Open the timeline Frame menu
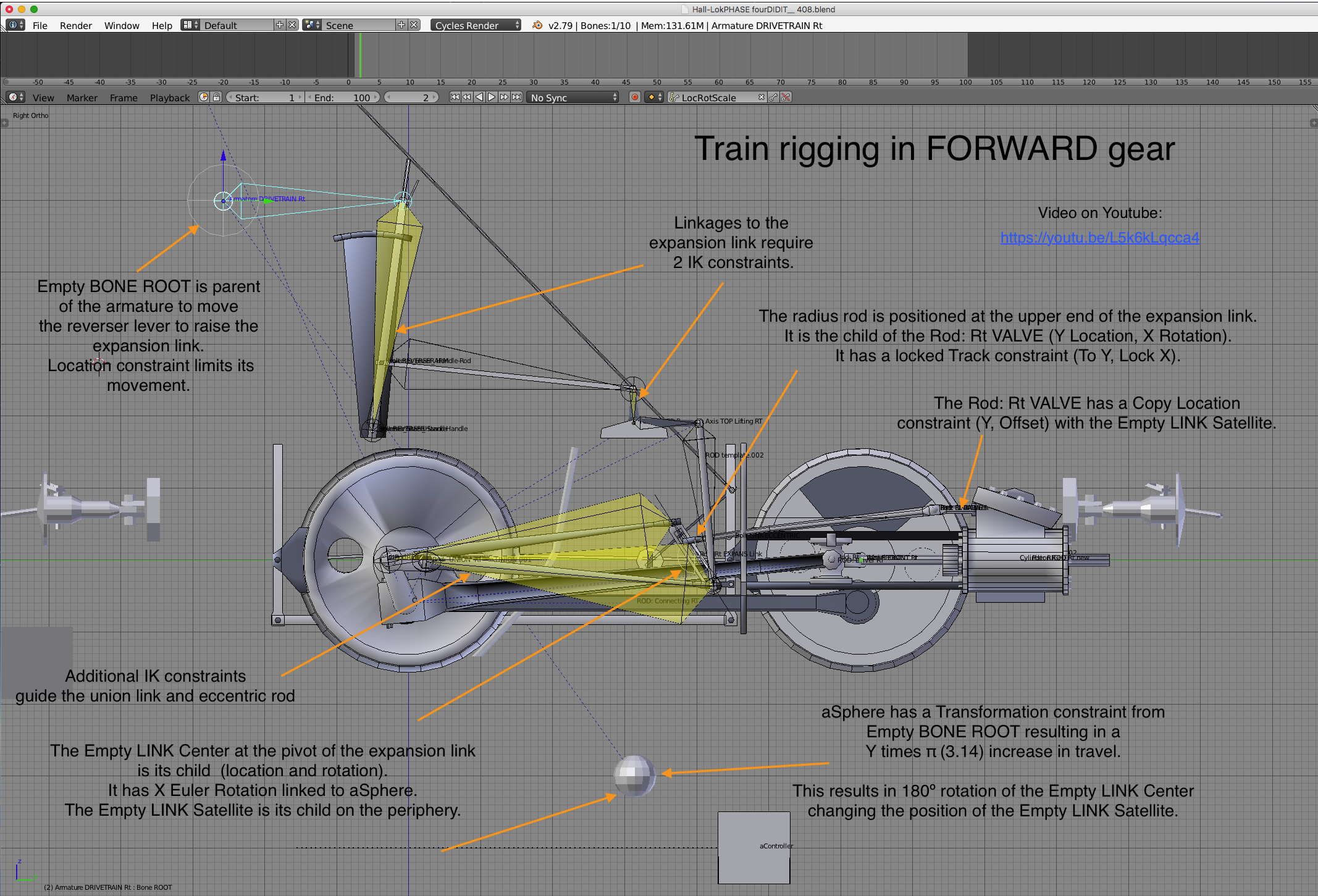 (x=124, y=98)
